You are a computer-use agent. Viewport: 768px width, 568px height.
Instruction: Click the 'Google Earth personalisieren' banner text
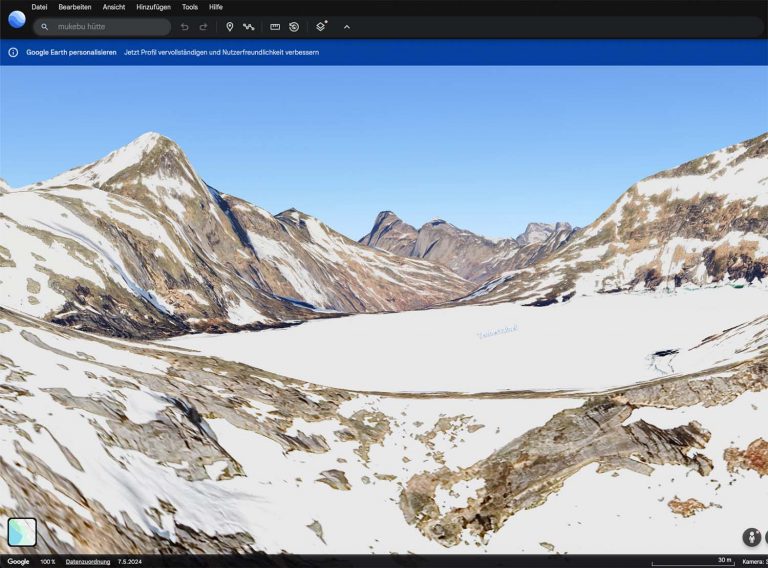click(71, 52)
